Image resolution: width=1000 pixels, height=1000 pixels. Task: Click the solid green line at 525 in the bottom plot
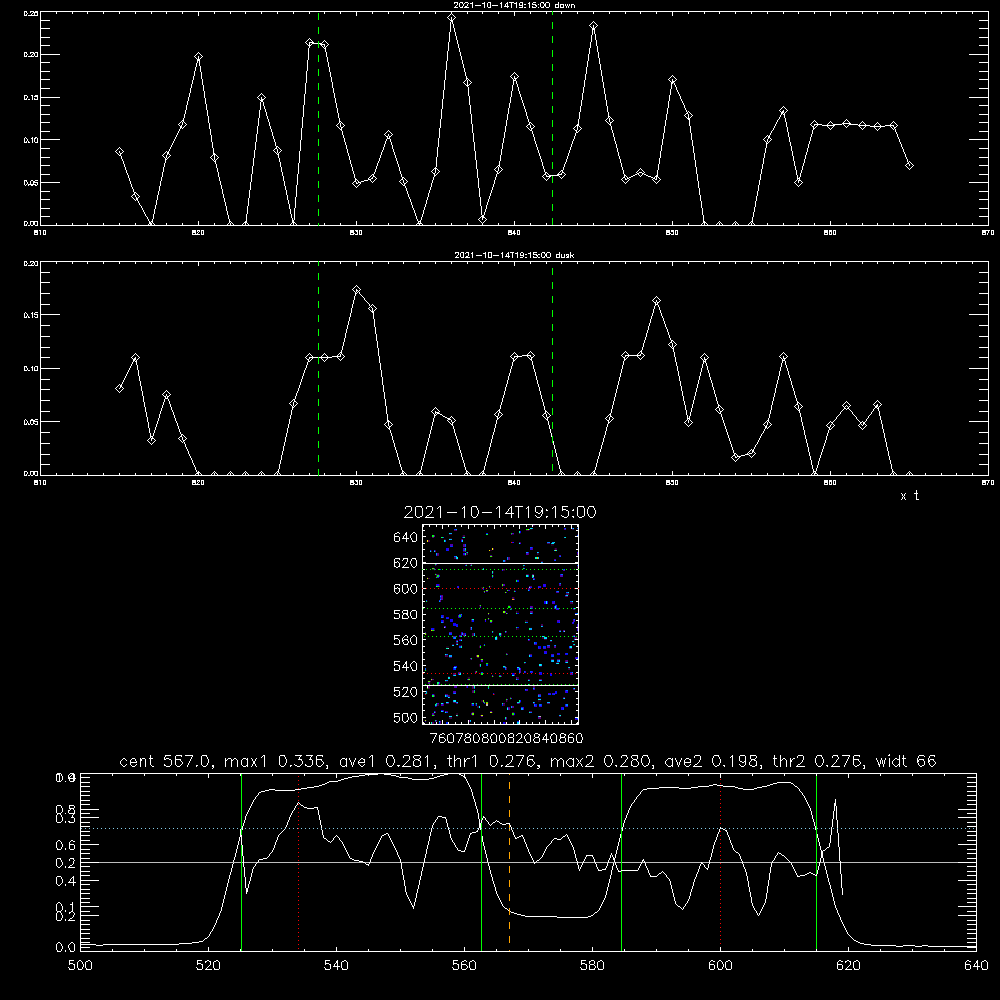(x=241, y=861)
